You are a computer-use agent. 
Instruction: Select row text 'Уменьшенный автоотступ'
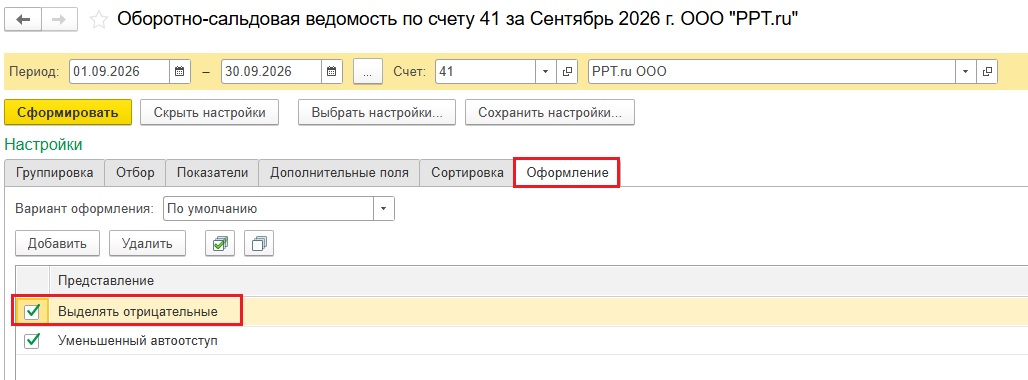138,341
